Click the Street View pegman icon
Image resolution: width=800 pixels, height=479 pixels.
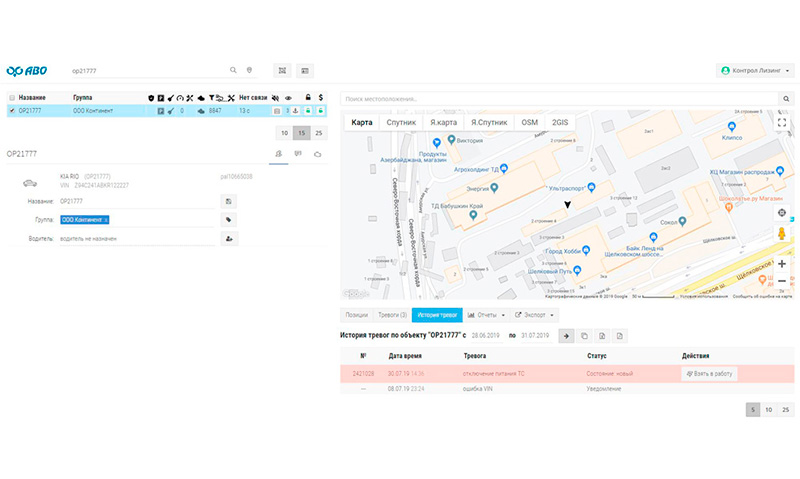(x=782, y=234)
